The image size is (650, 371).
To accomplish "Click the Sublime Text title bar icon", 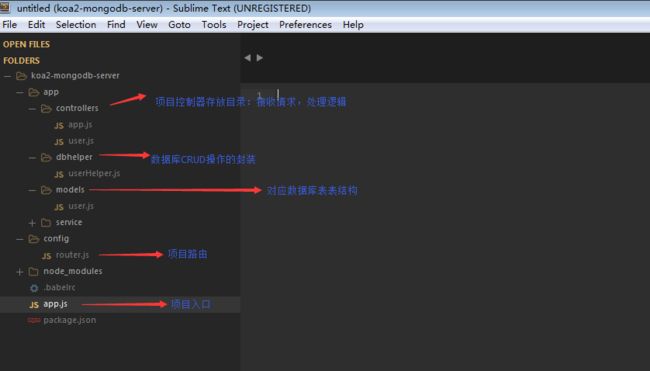I will point(5,7).
